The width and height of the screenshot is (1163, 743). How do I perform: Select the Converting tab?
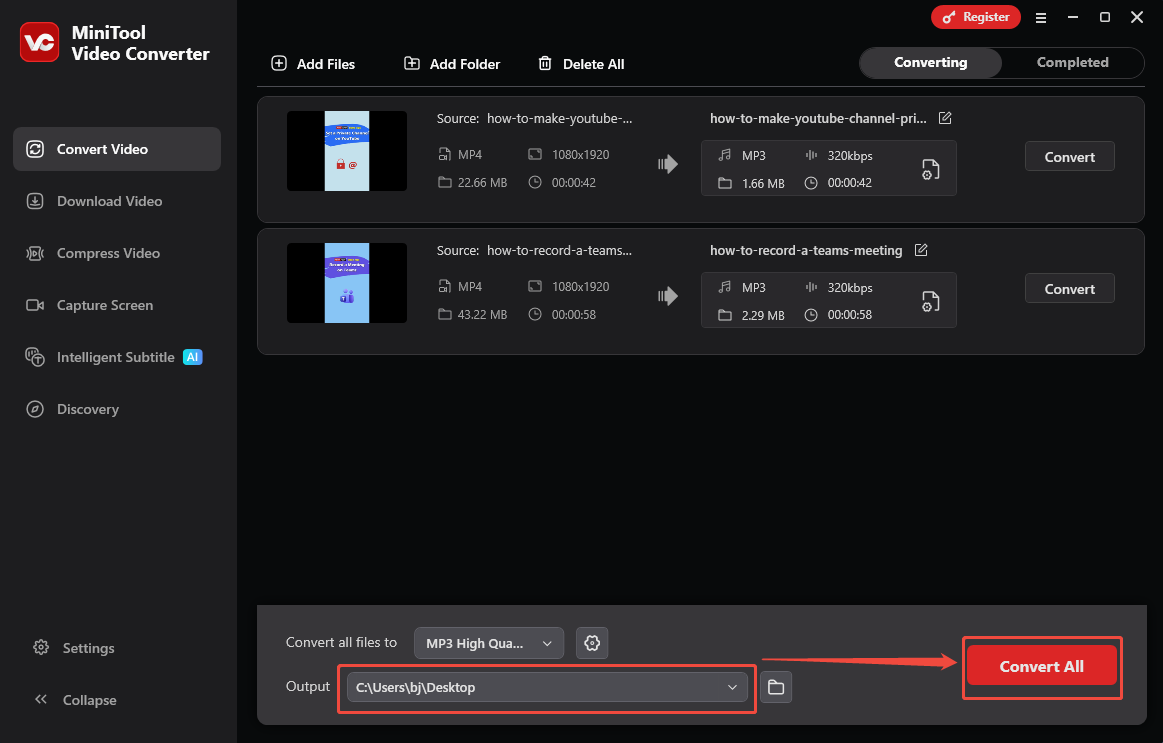click(x=930, y=62)
